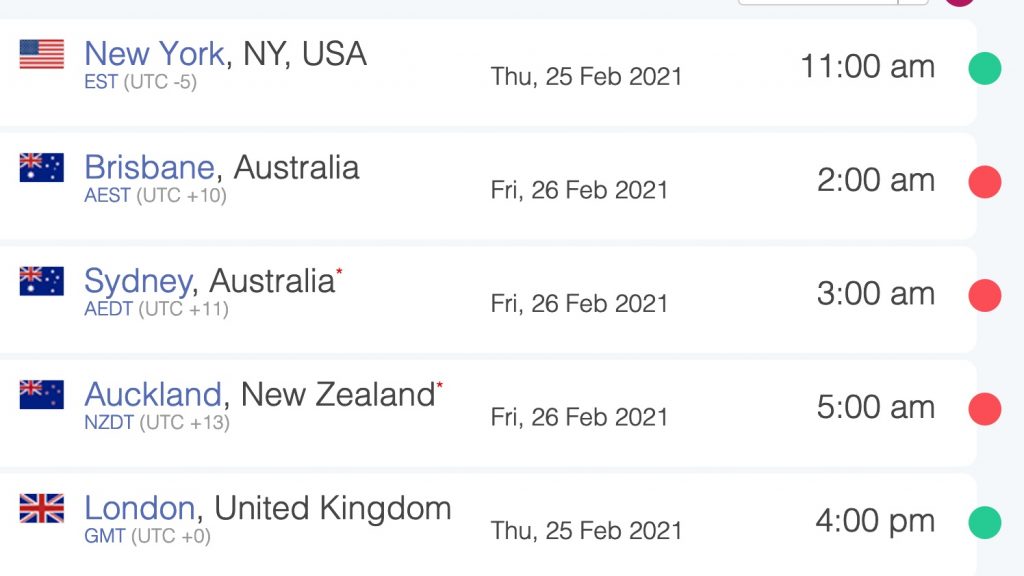Click the AEDT time zone link
The height and width of the screenshot is (576, 1024).
108,309
